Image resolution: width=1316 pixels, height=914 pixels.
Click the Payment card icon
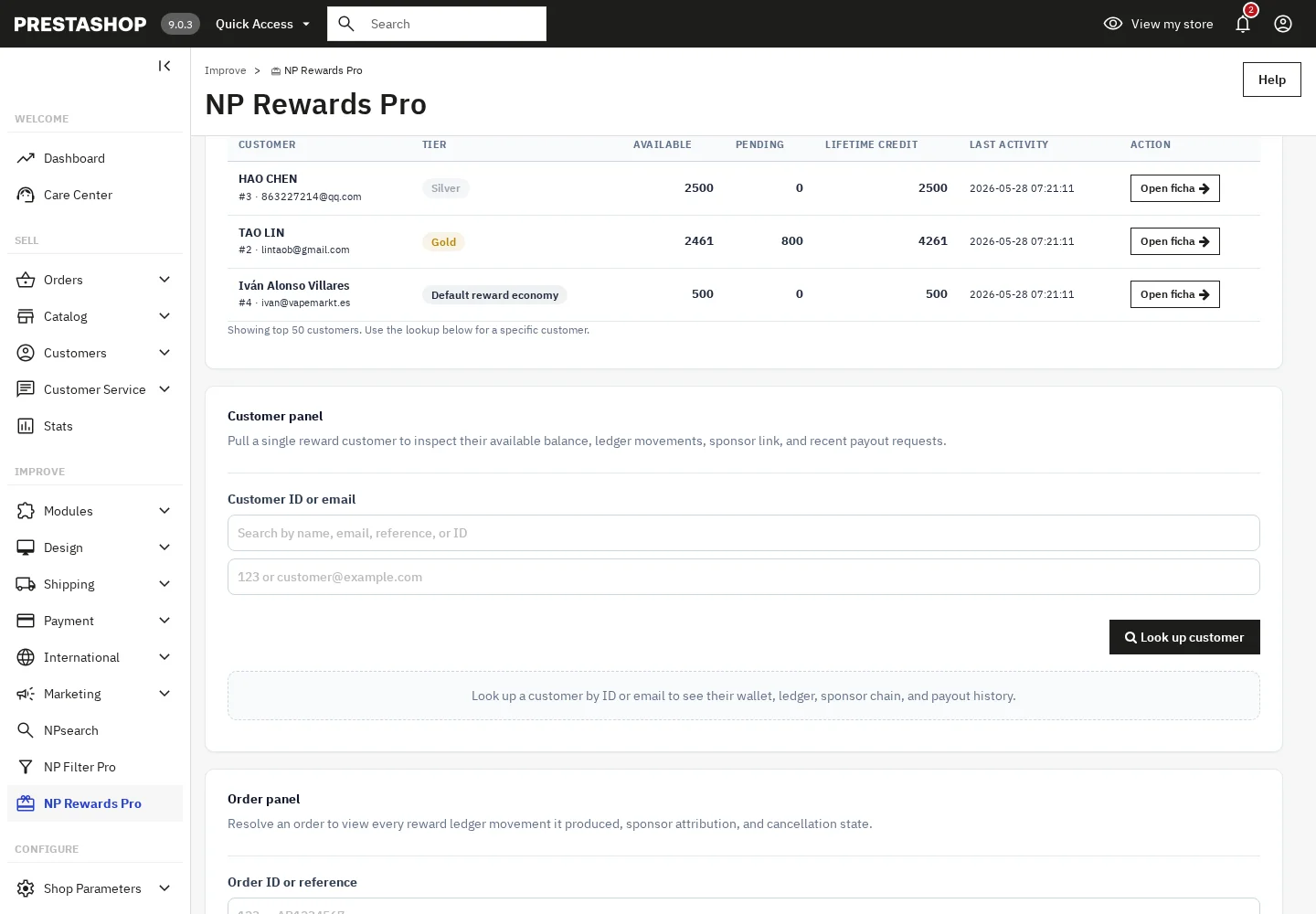coord(26,621)
